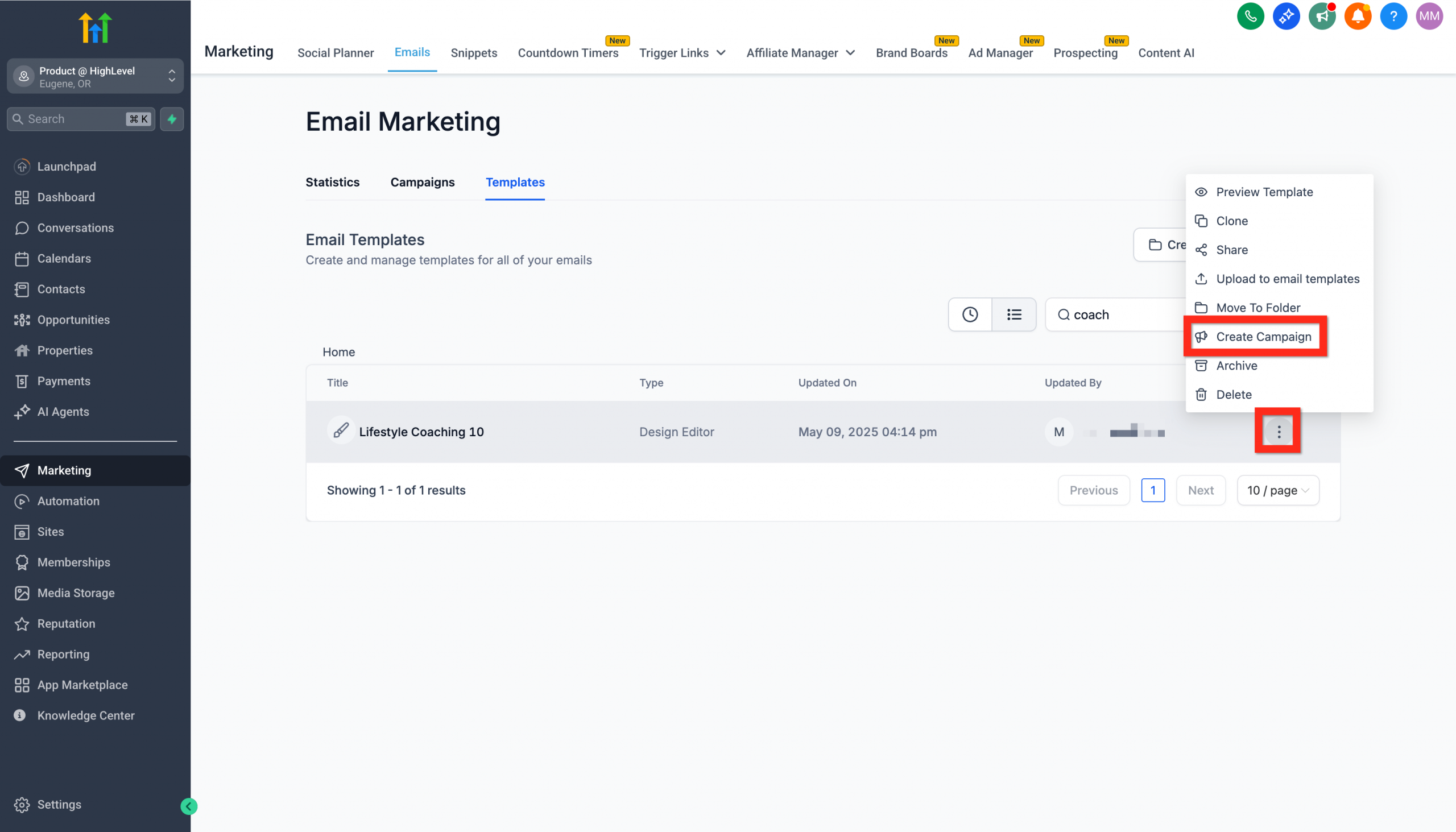
Task: Click the Next pagination button
Action: point(1201,490)
